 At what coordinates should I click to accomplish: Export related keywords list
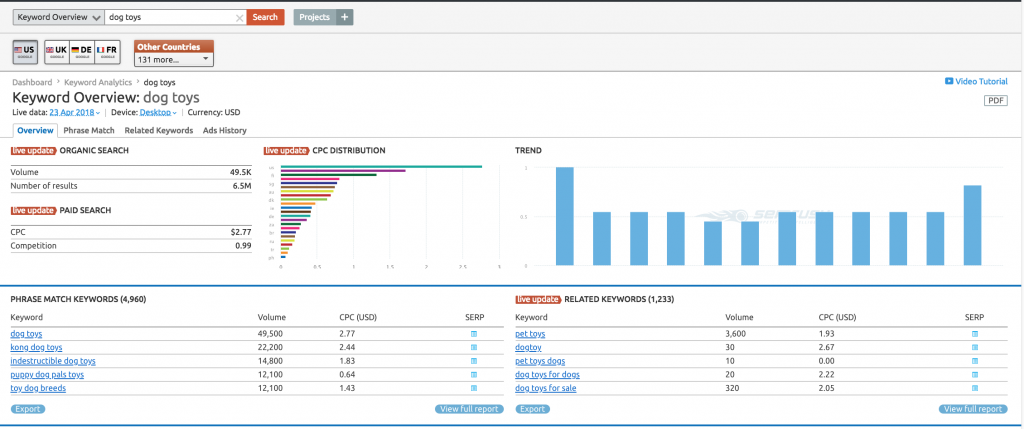[533, 409]
